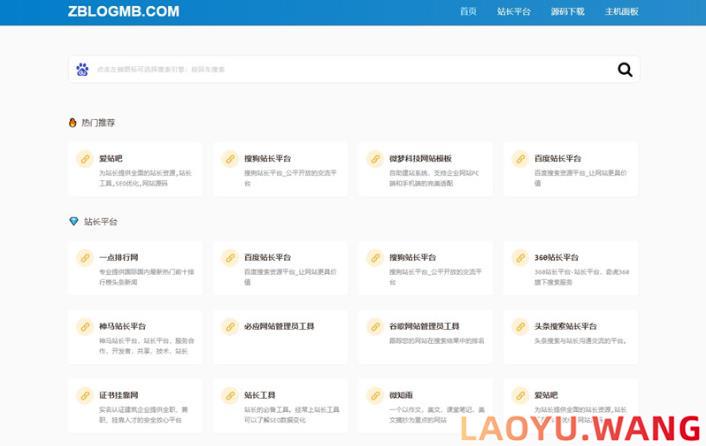The image size is (706, 446).
Task: Click the Baidu paw search engine icon
Action: (82, 69)
